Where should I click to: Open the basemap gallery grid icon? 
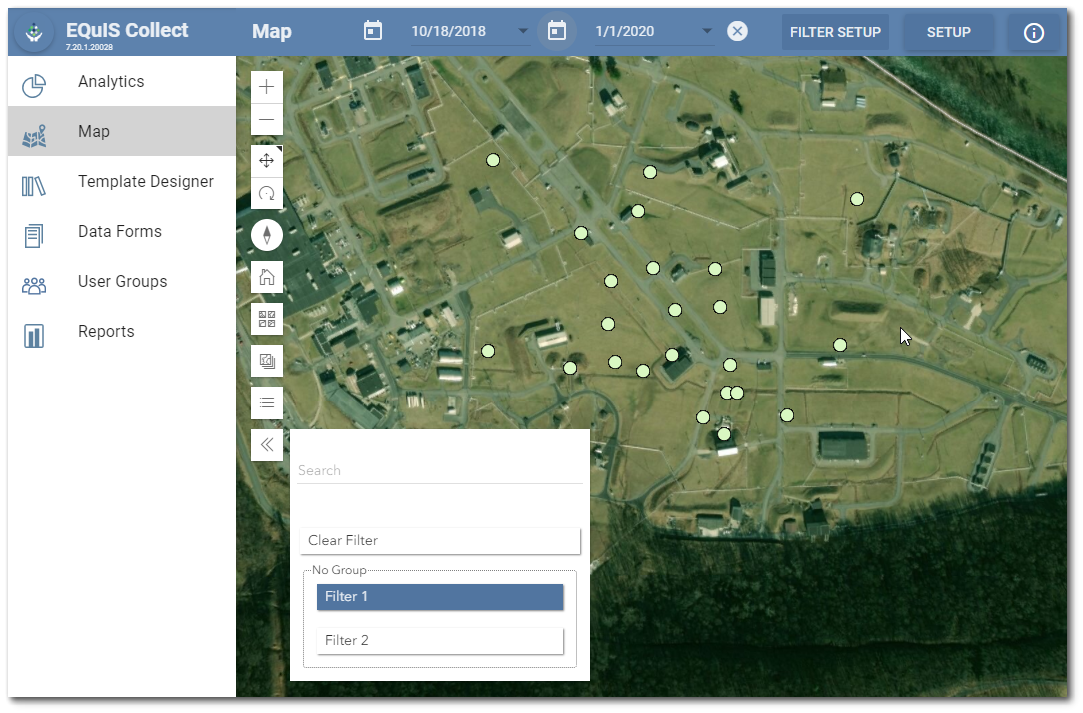(x=267, y=319)
